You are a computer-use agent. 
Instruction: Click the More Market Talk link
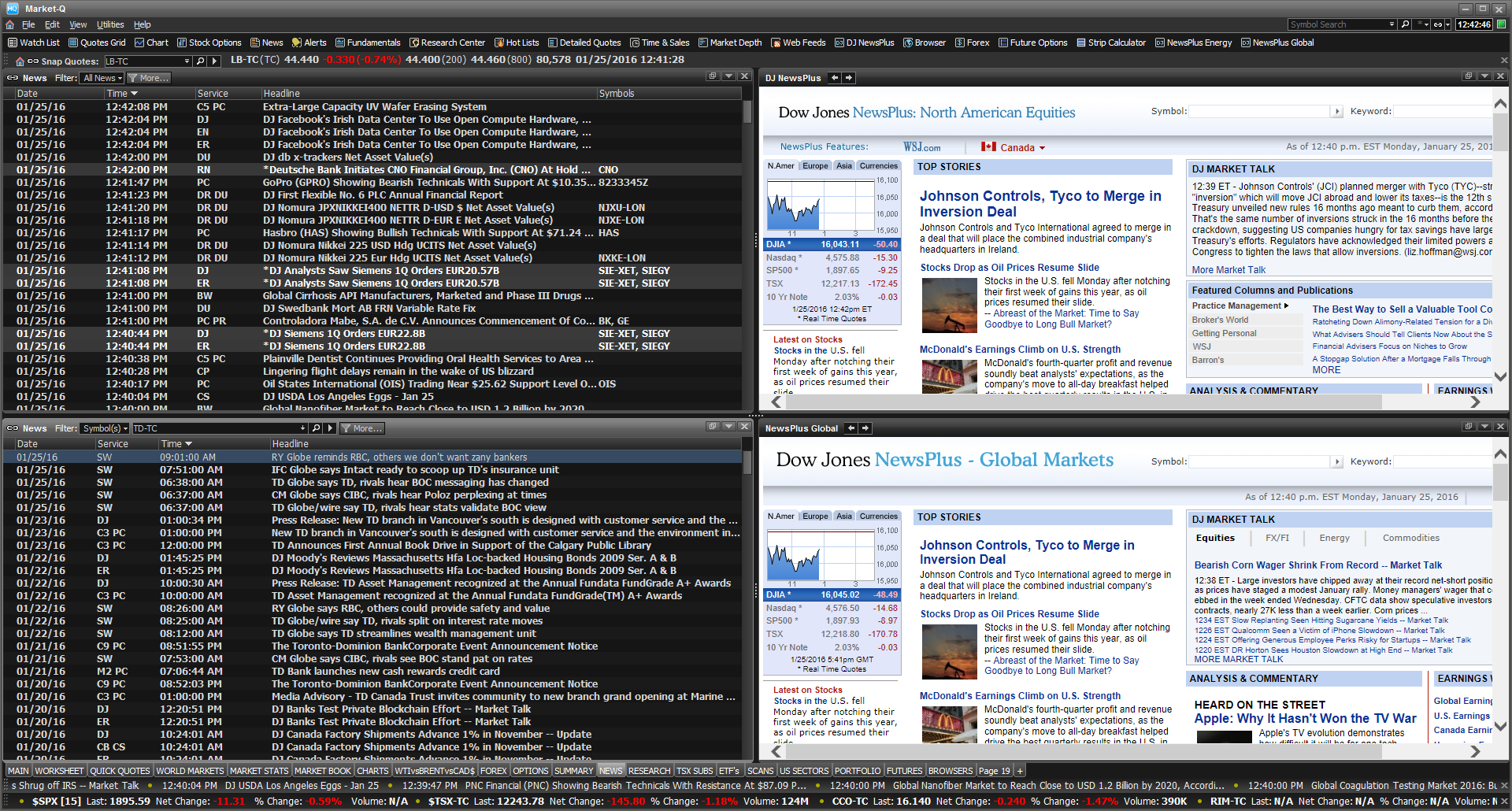(1228, 269)
